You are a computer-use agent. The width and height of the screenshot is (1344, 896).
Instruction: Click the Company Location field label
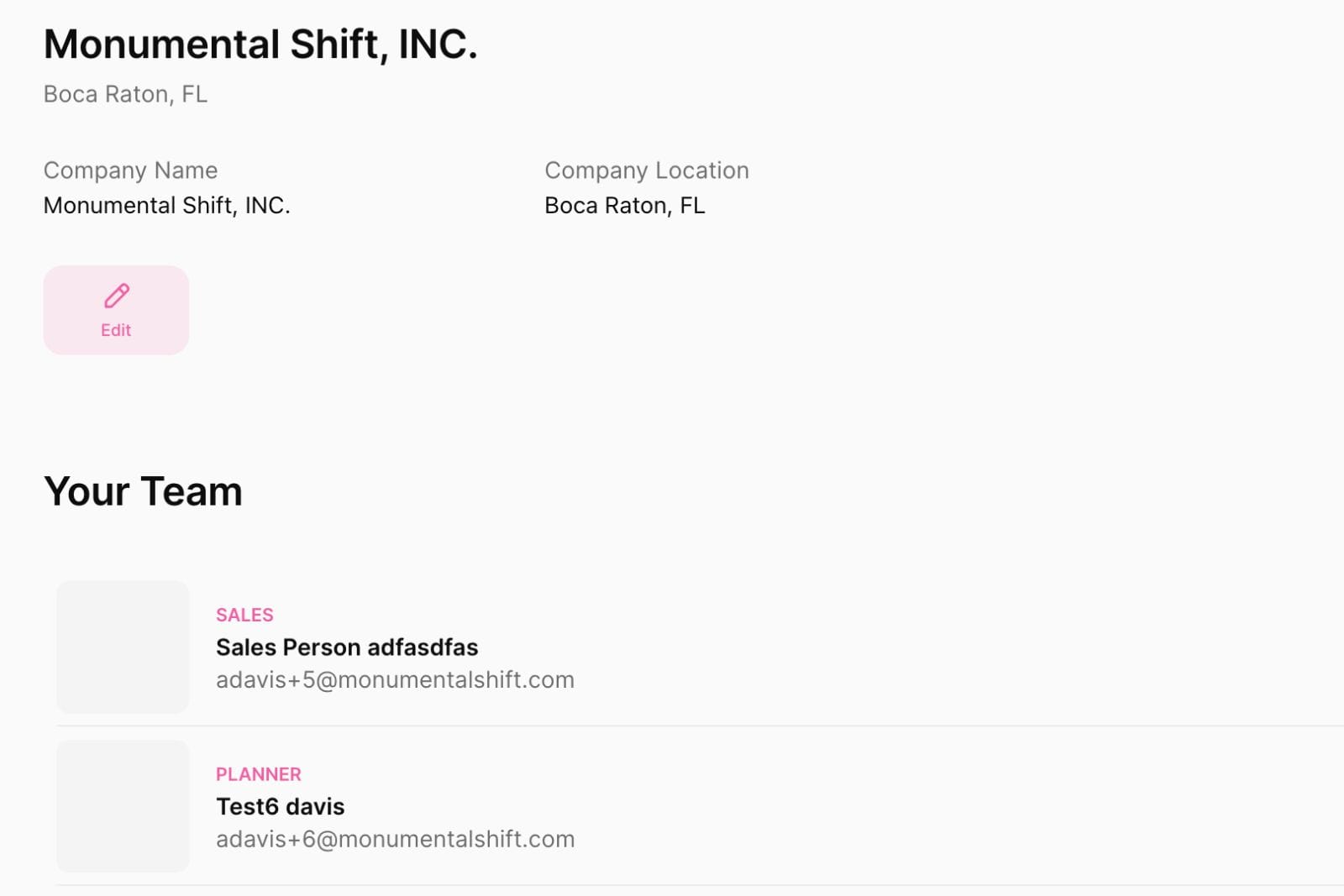click(x=646, y=170)
